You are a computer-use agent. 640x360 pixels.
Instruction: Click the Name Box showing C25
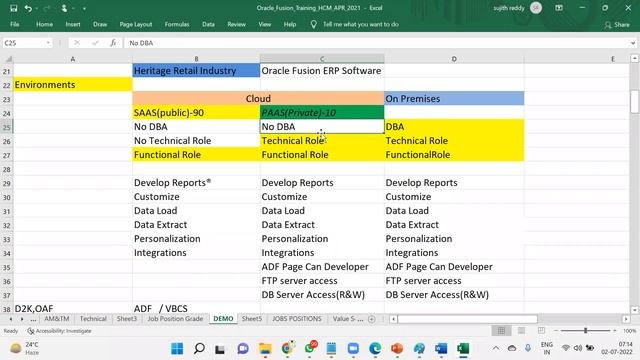[x=24, y=43]
